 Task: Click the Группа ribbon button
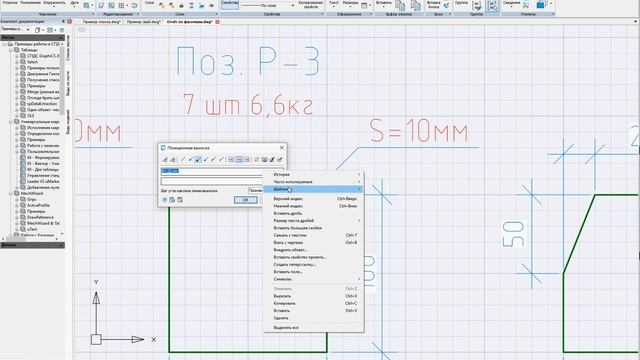pyautogui.click(x=462, y=4)
